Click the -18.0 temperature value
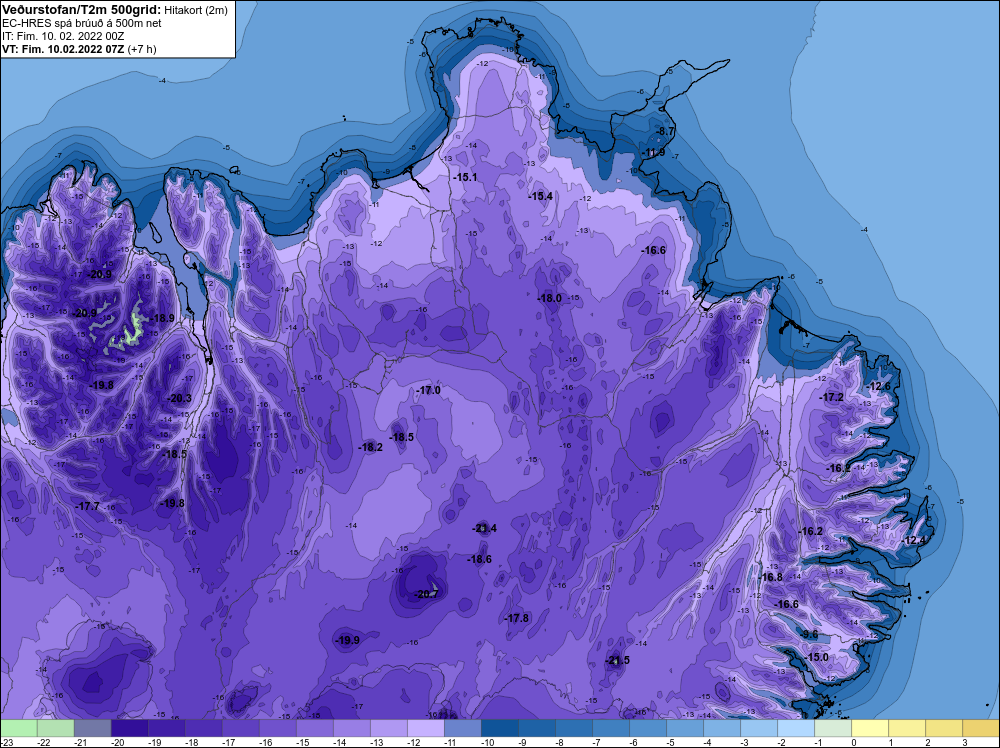The width and height of the screenshot is (1000, 748). coord(549,298)
